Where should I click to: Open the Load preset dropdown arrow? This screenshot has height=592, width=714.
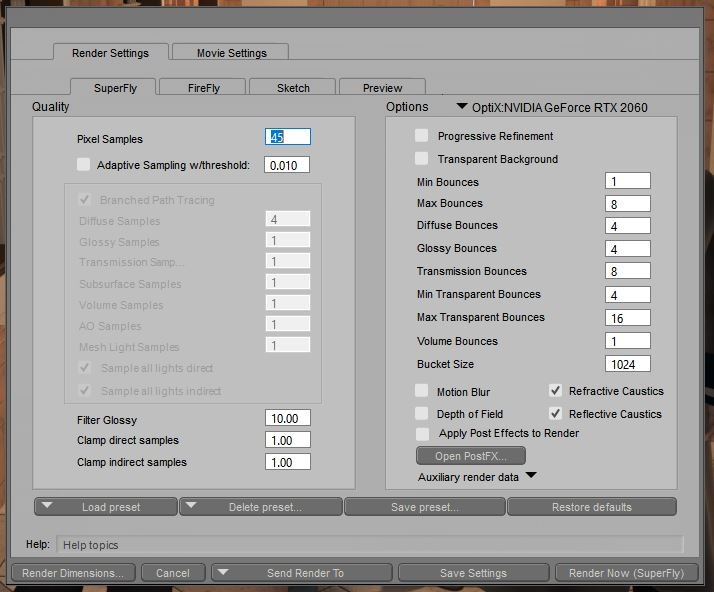(47, 507)
